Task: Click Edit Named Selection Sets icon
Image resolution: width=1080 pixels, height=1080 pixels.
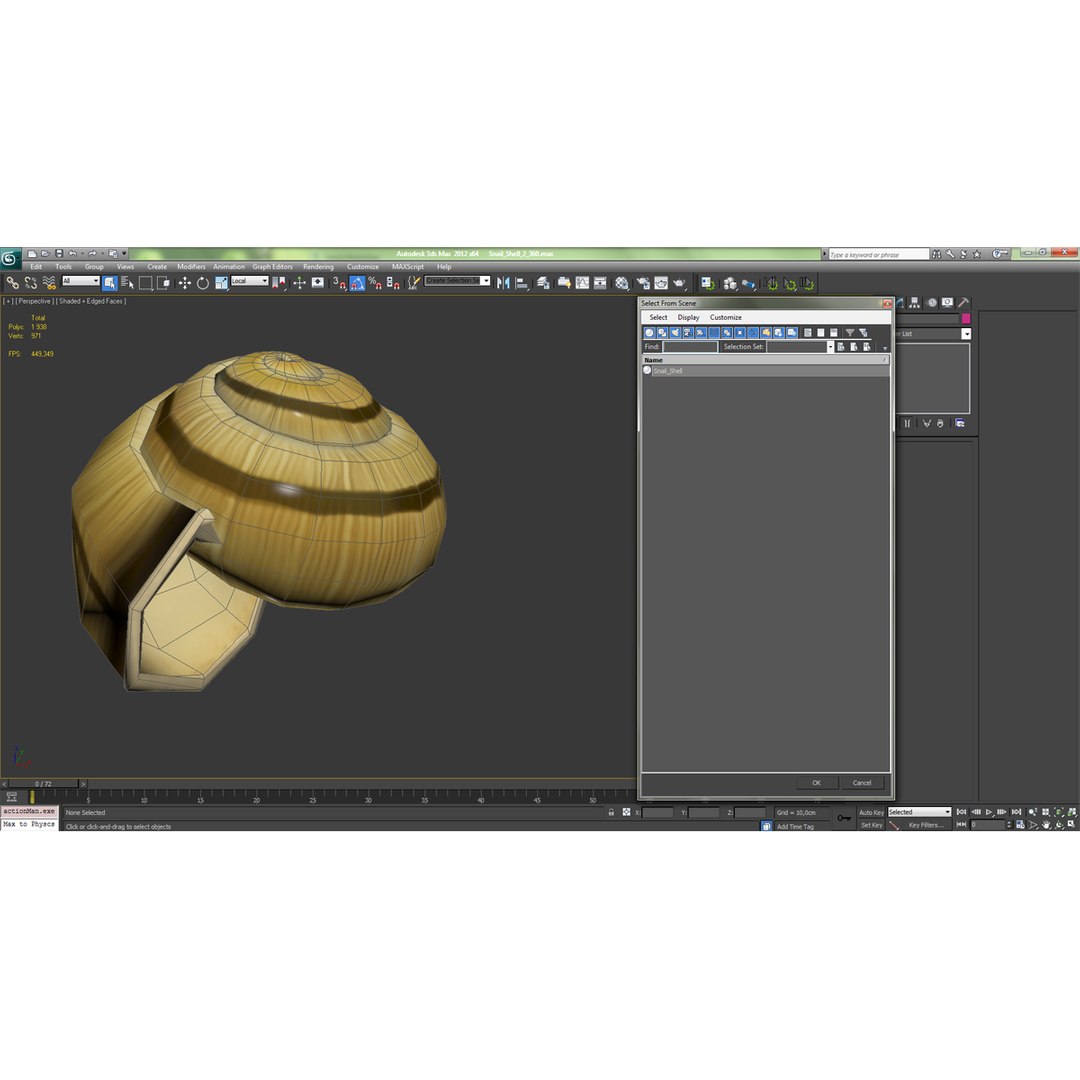Action: pyautogui.click(x=413, y=282)
